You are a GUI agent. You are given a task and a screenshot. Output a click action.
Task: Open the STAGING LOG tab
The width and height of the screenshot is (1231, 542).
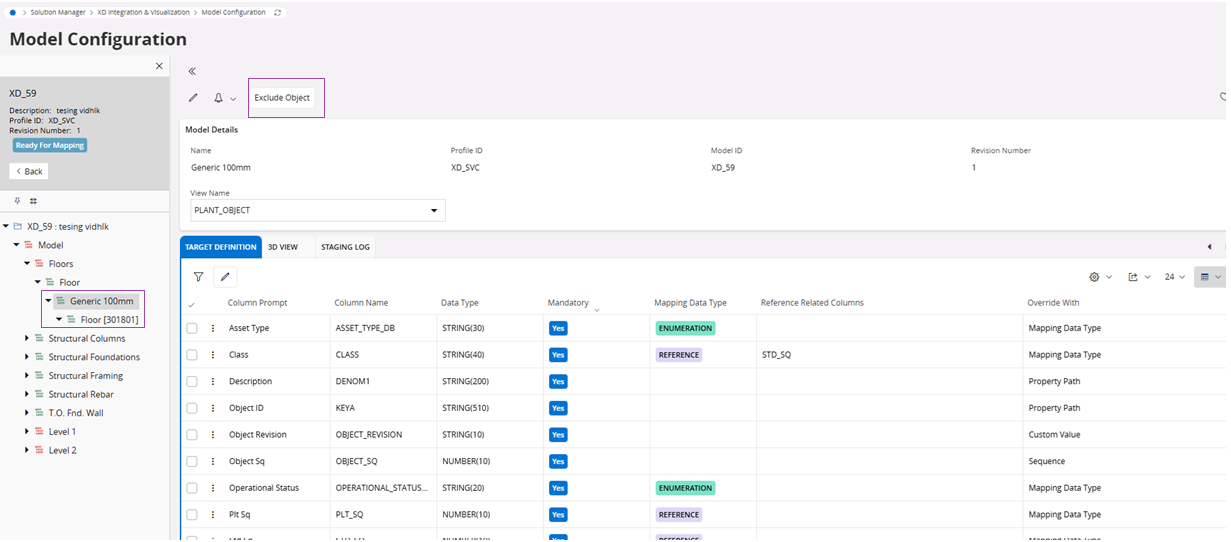point(345,247)
